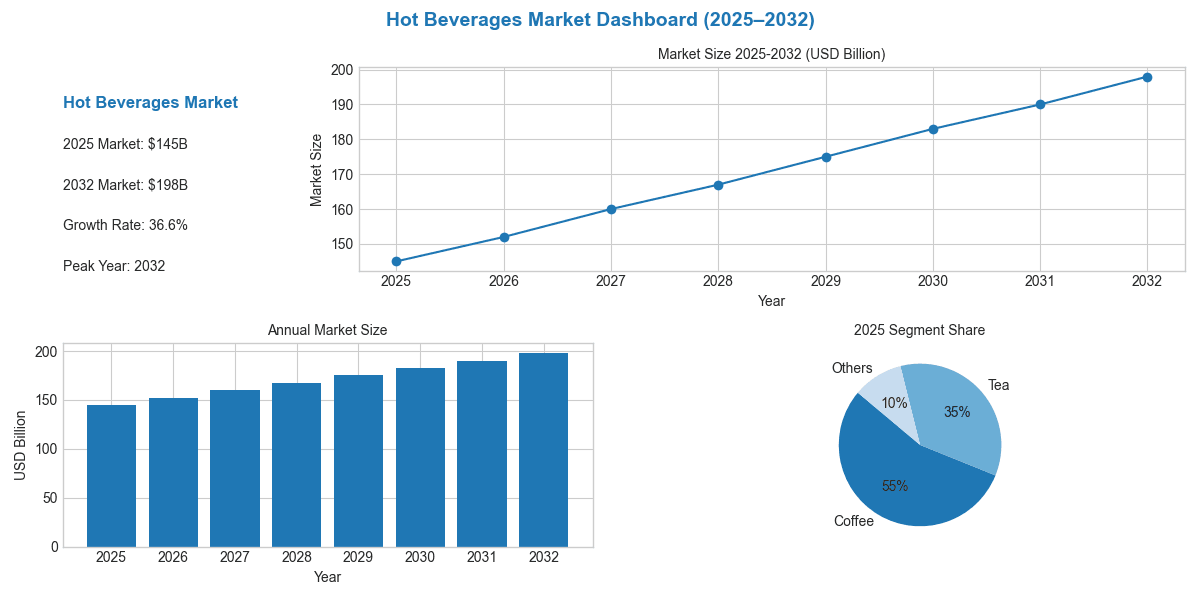Select the 2025 Market $145B stat
The height and width of the screenshot is (600, 1200).
click(x=125, y=143)
